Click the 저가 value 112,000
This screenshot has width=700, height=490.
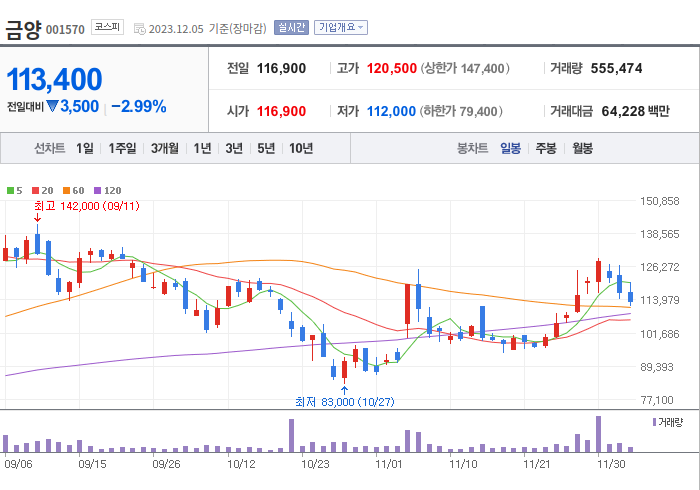pyautogui.click(x=391, y=111)
